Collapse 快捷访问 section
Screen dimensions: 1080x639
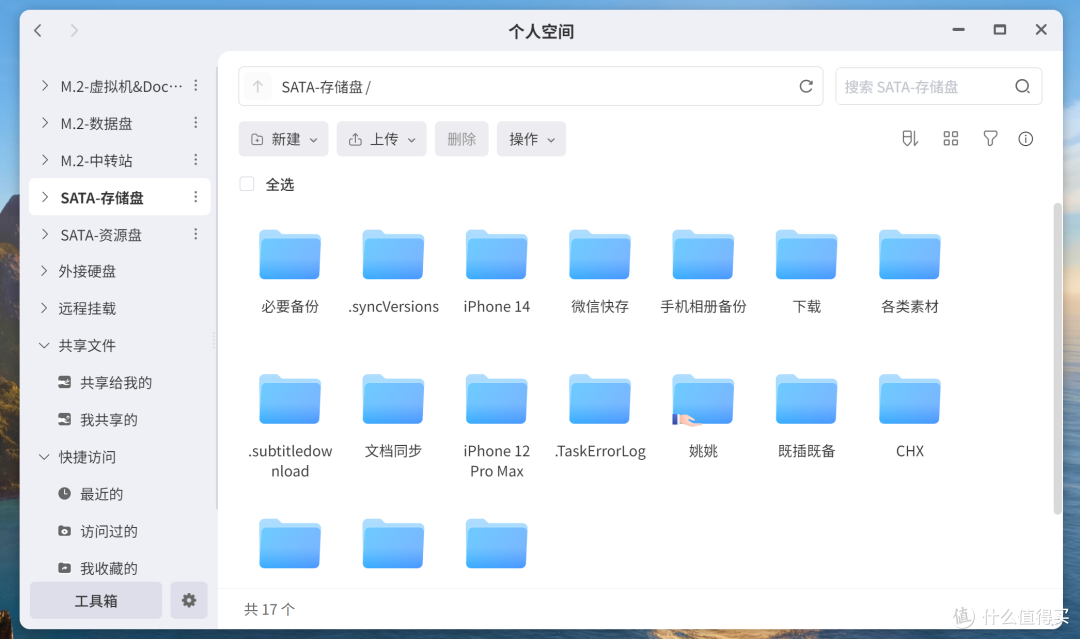tap(44, 457)
